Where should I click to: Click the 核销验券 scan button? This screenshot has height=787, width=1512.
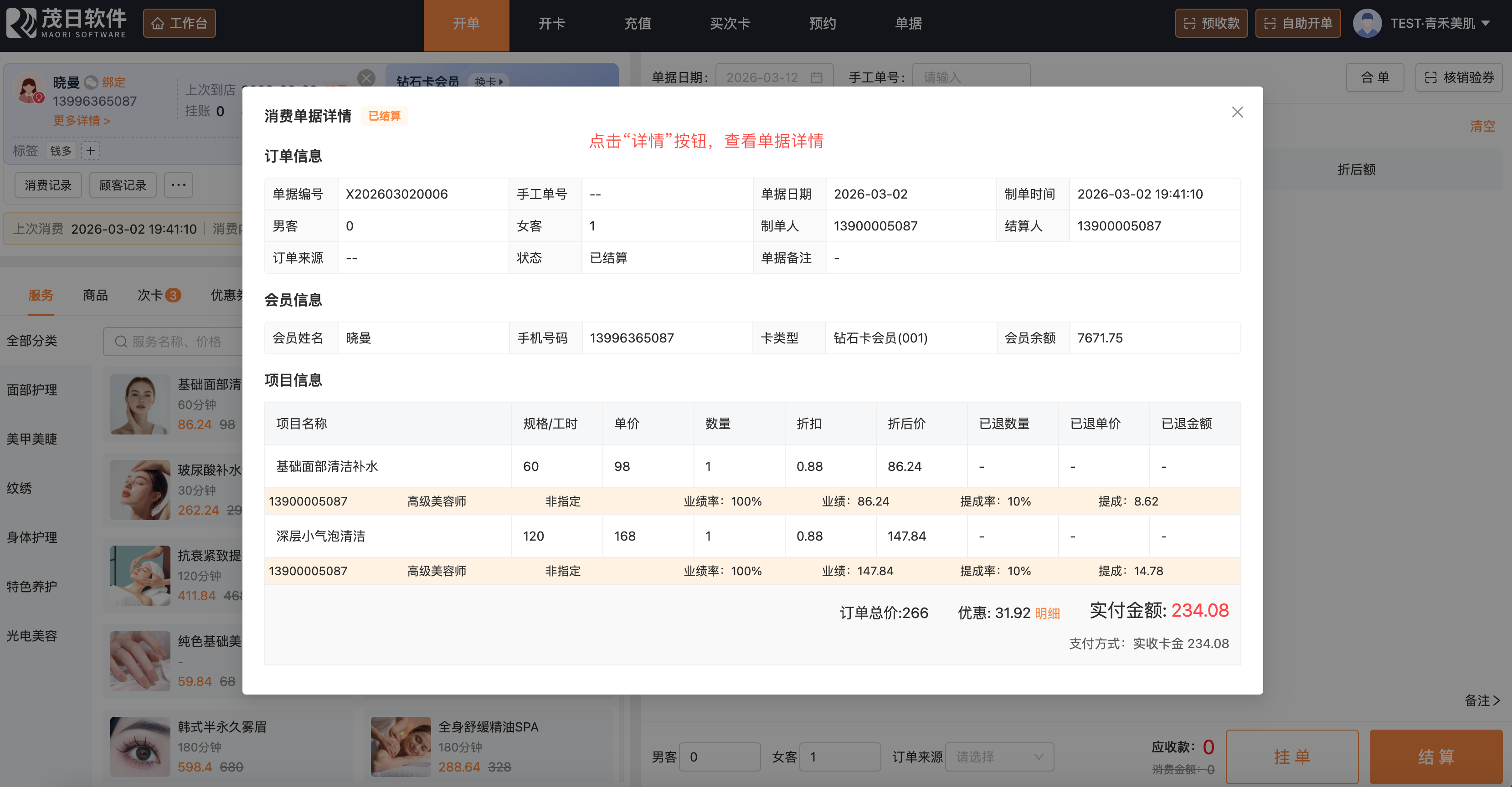click(x=1459, y=77)
